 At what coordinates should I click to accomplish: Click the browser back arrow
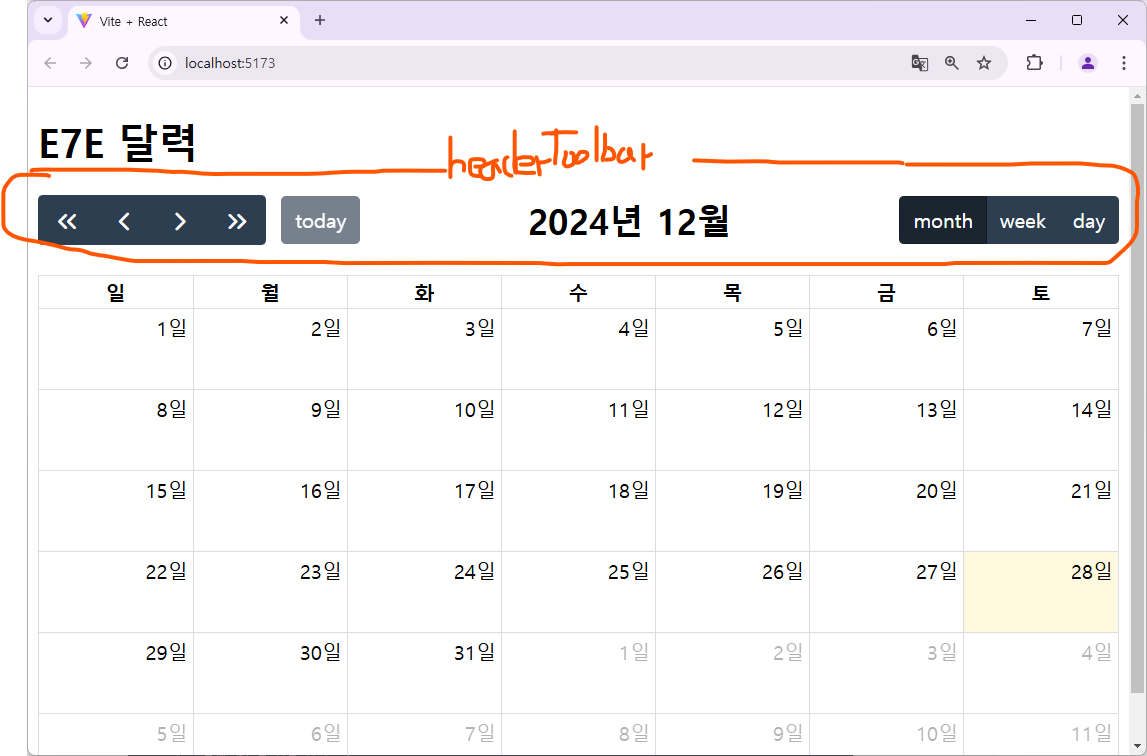click(x=50, y=63)
